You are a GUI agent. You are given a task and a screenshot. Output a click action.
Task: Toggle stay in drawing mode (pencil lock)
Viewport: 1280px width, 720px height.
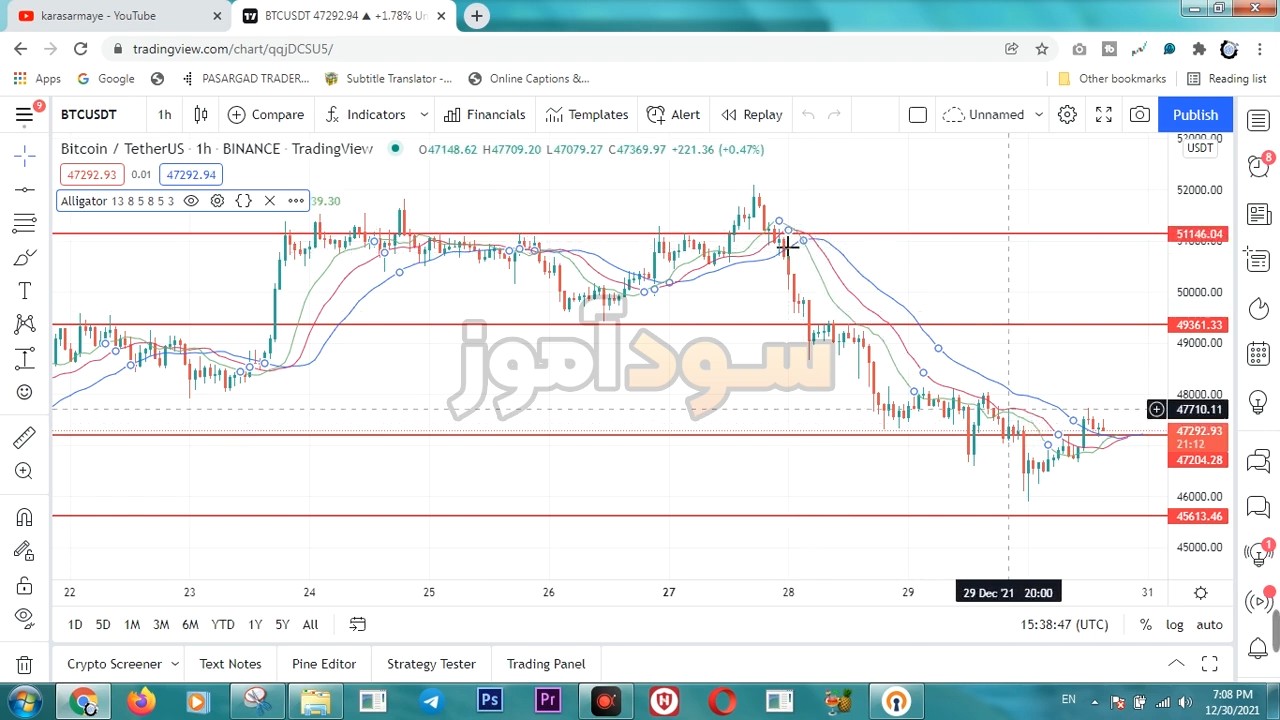click(x=25, y=551)
